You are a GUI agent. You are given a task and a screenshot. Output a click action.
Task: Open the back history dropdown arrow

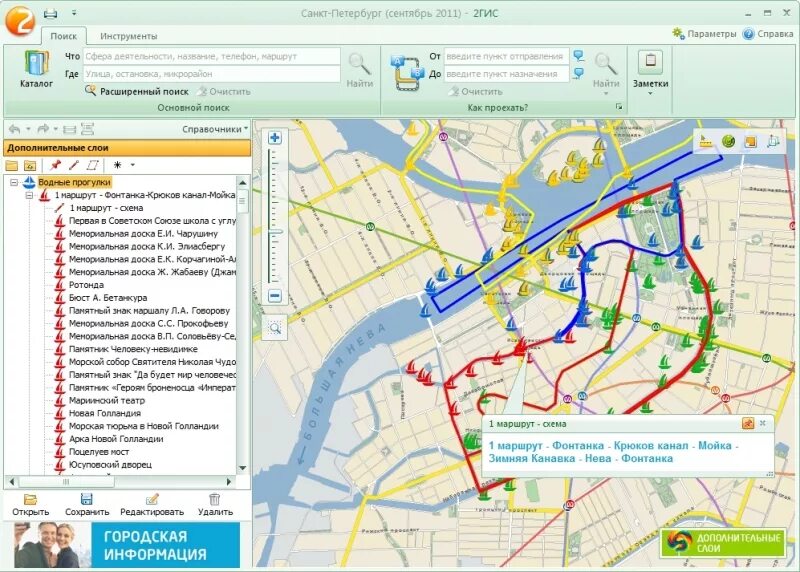coord(28,129)
